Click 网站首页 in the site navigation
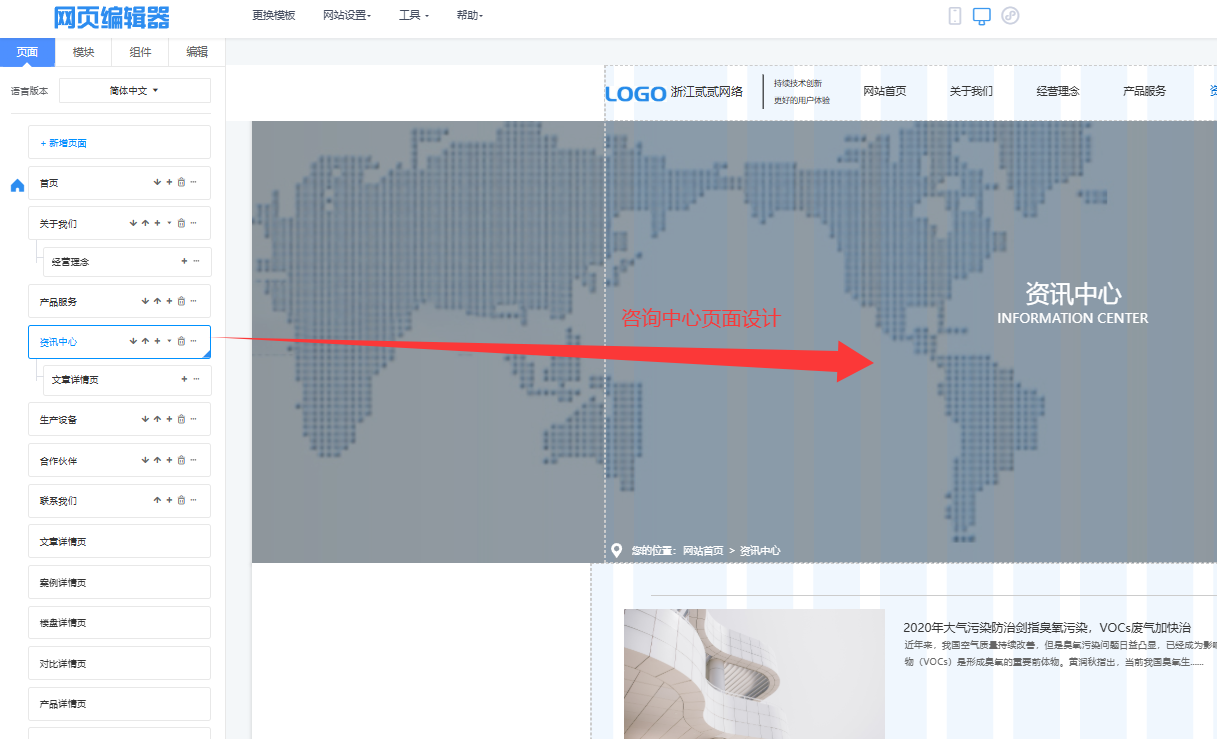This screenshot has height=739, width=1217. point(885,91)
